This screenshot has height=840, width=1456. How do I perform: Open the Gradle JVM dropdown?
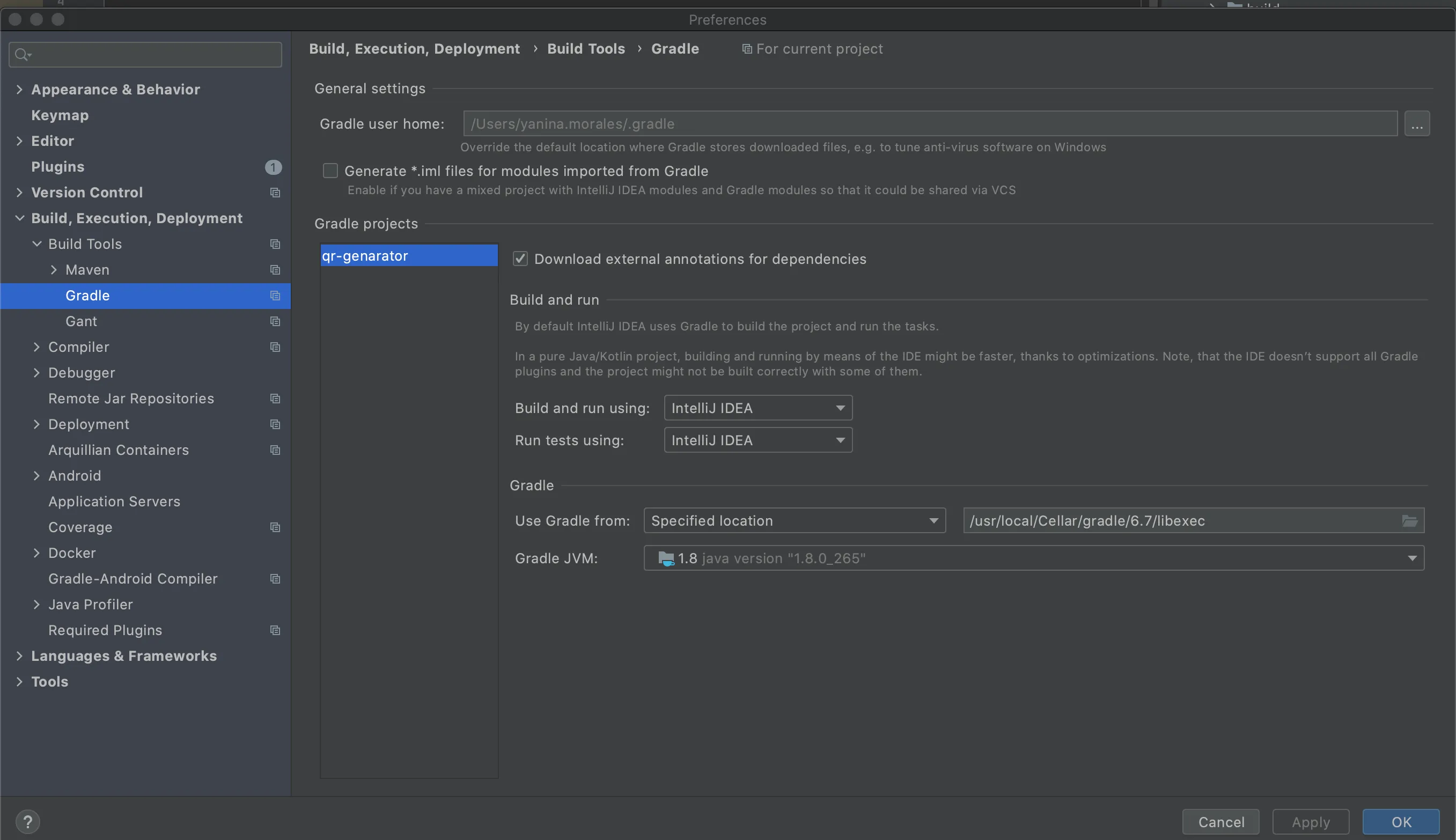(1033, 558)
